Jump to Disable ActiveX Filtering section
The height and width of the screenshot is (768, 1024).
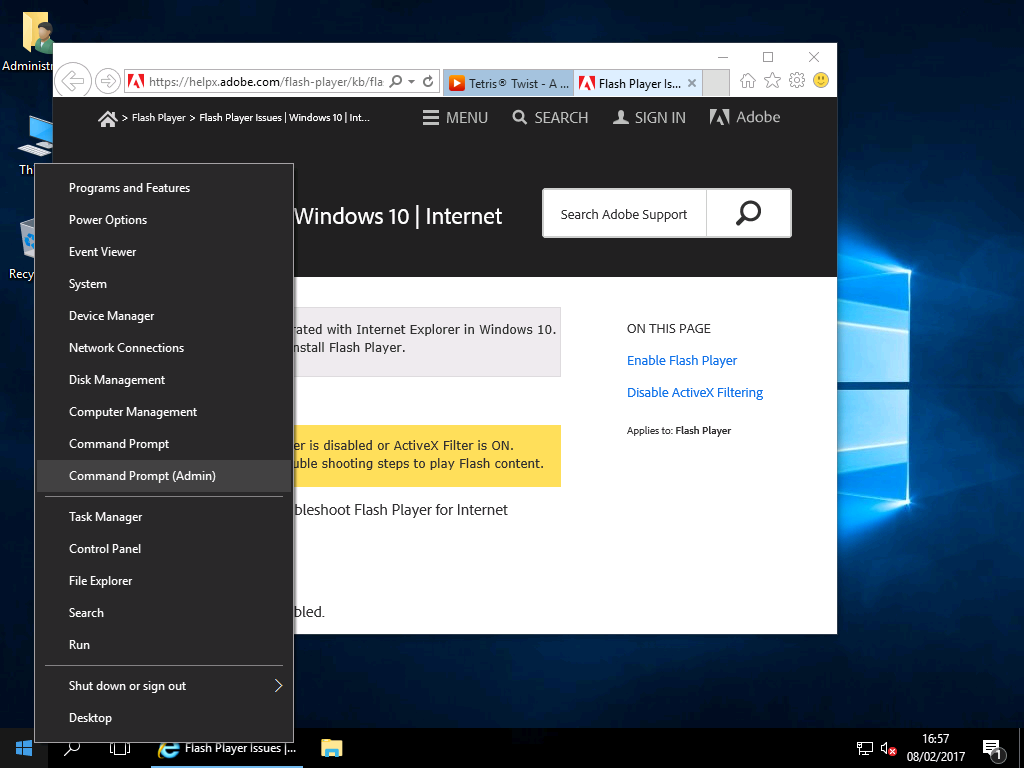pos(695,392)
